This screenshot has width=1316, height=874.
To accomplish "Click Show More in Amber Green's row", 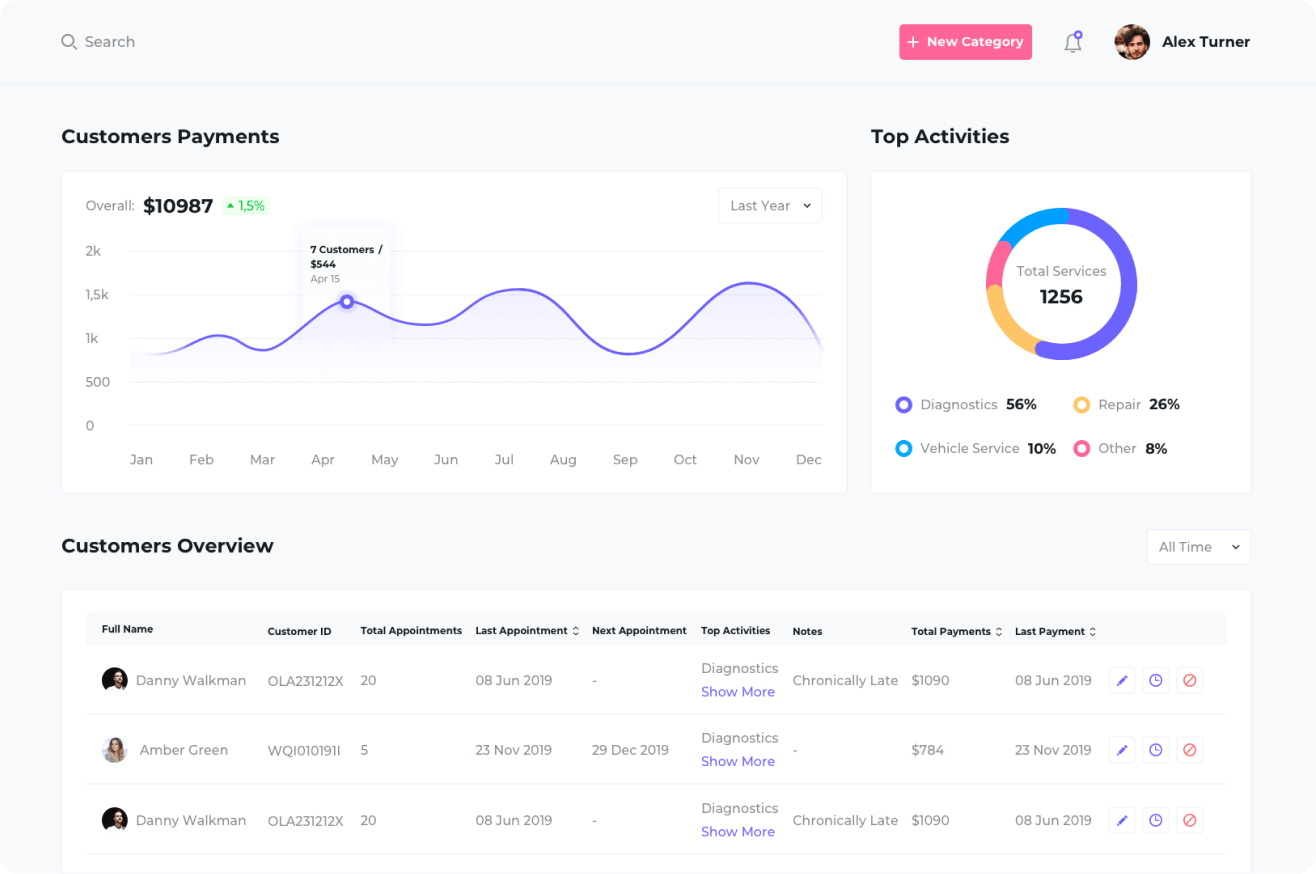I will 738,761.
